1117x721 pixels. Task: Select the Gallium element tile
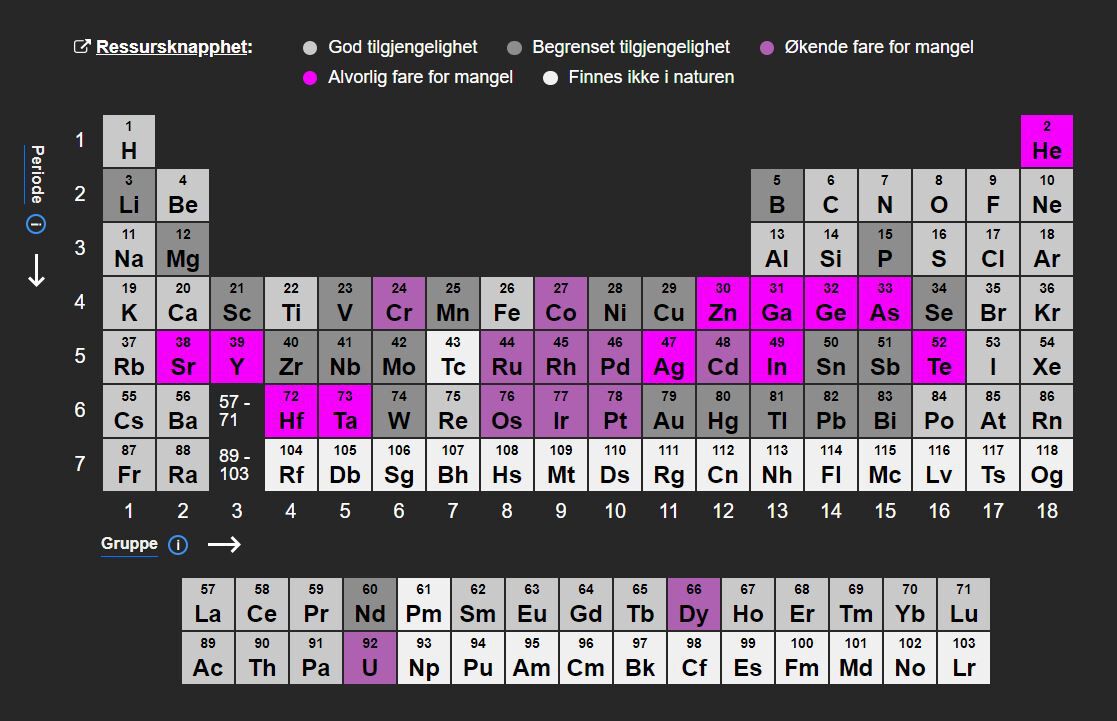click(776, 304)
